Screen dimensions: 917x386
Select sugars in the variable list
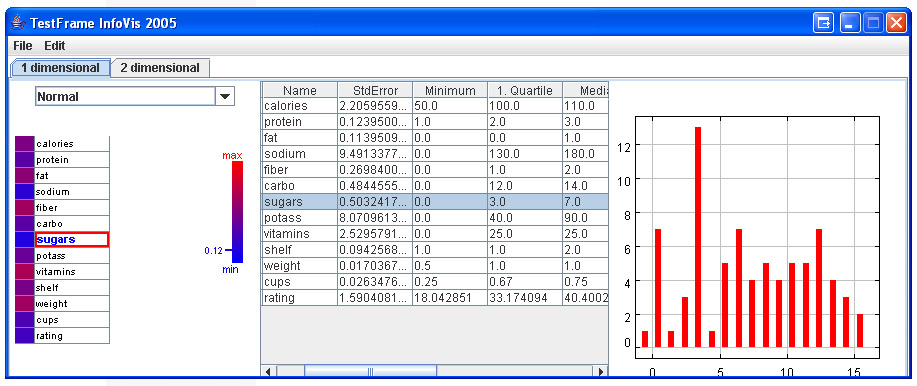72,239
